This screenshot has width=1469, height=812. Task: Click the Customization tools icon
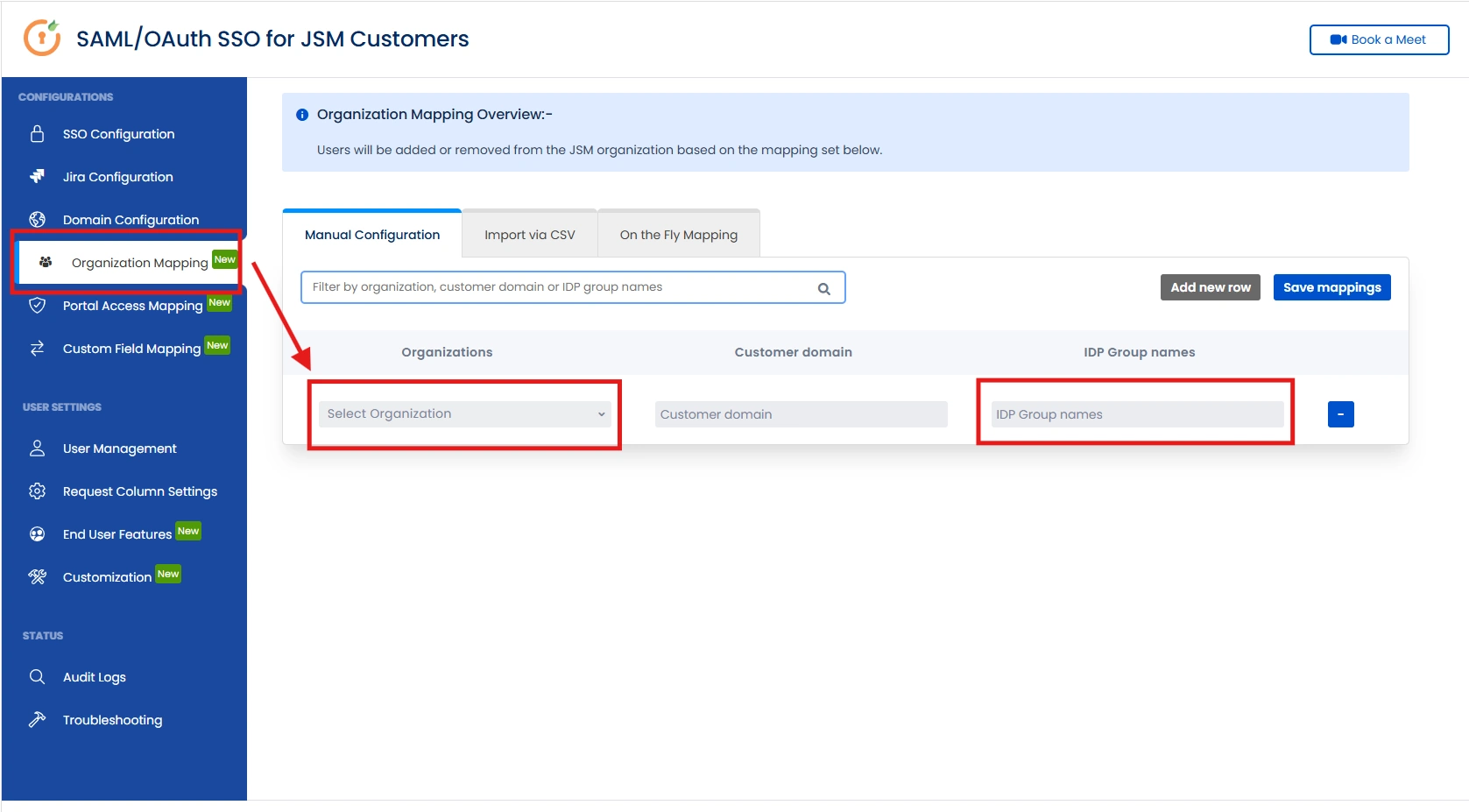(x=37, y=576)
